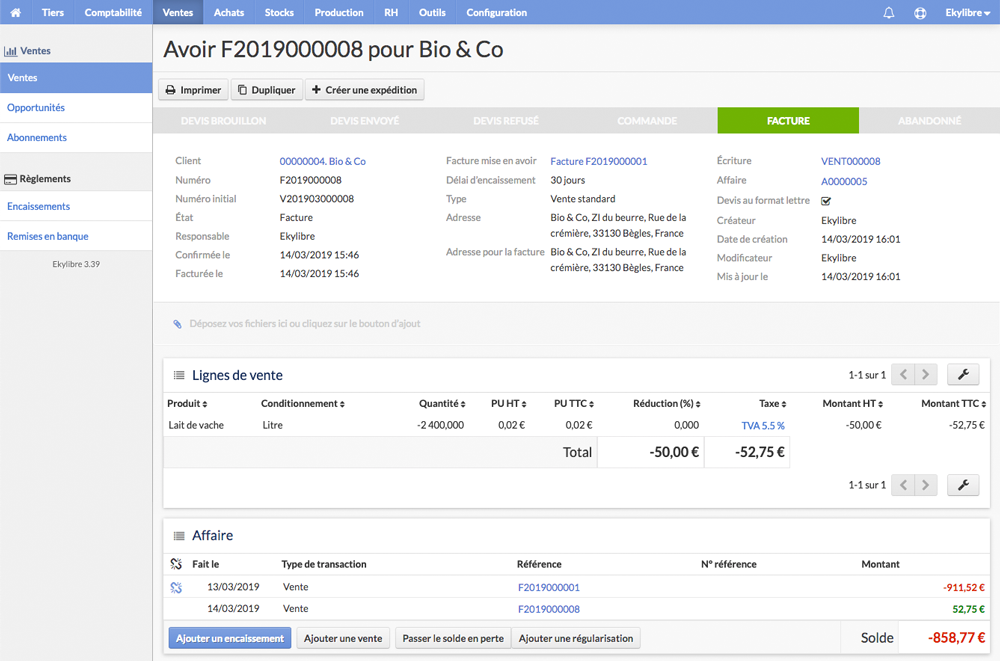Open Remises en banque in sidebar

[48, 236]
